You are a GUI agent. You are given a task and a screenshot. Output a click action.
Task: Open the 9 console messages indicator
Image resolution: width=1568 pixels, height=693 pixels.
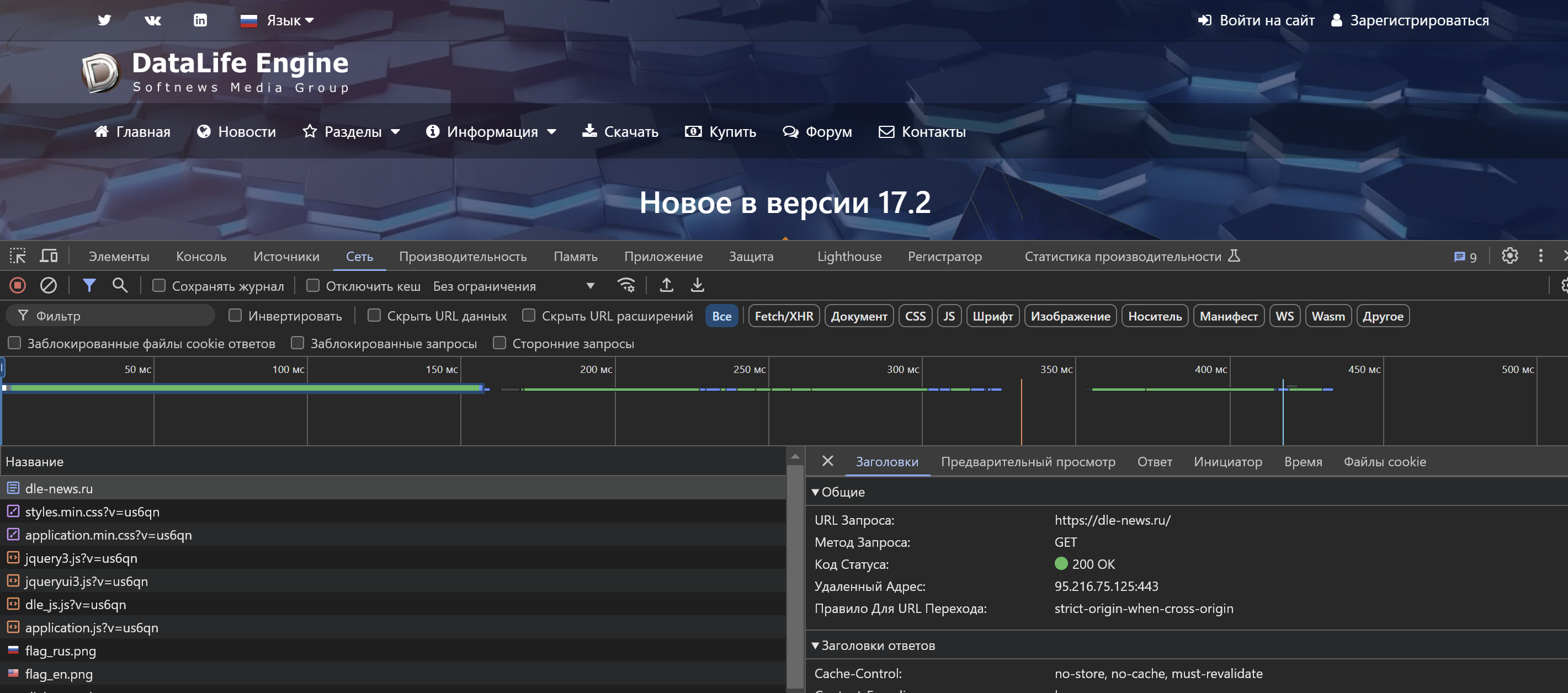coord(1465,257)
